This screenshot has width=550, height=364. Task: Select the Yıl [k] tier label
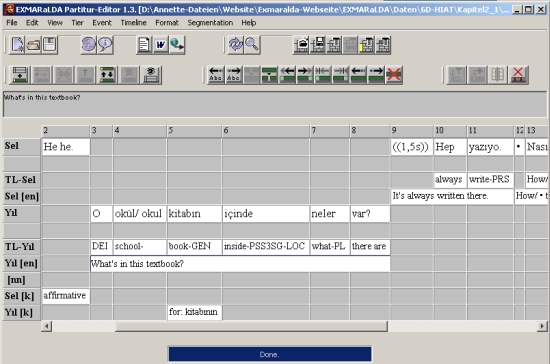click(21, 312)
